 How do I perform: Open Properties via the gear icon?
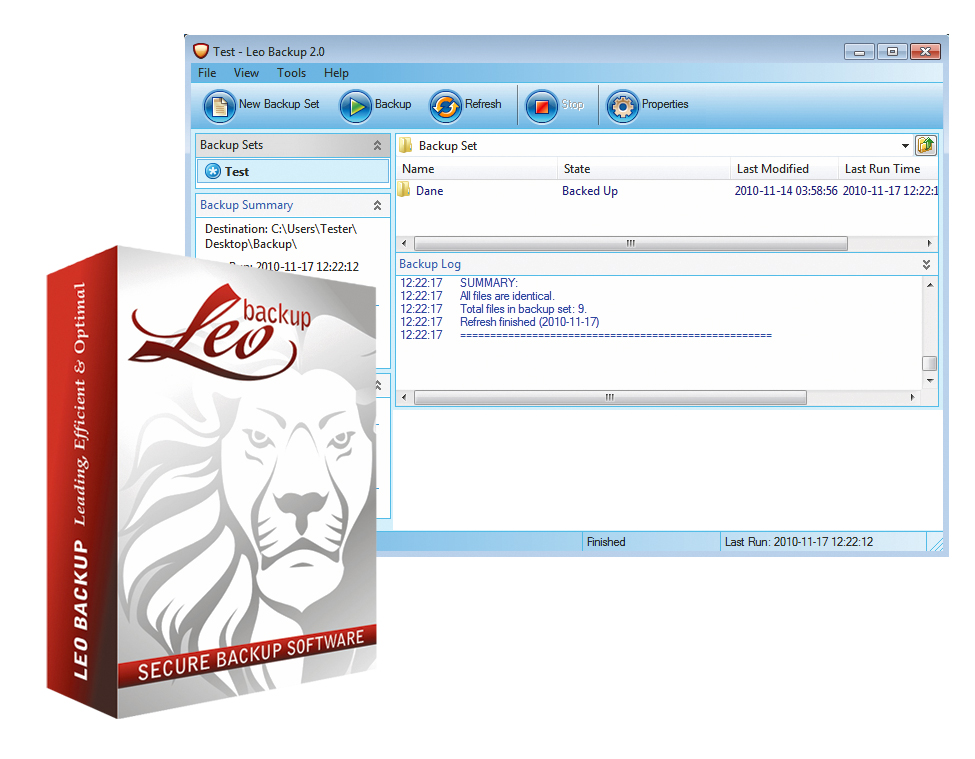click(622, 105)
